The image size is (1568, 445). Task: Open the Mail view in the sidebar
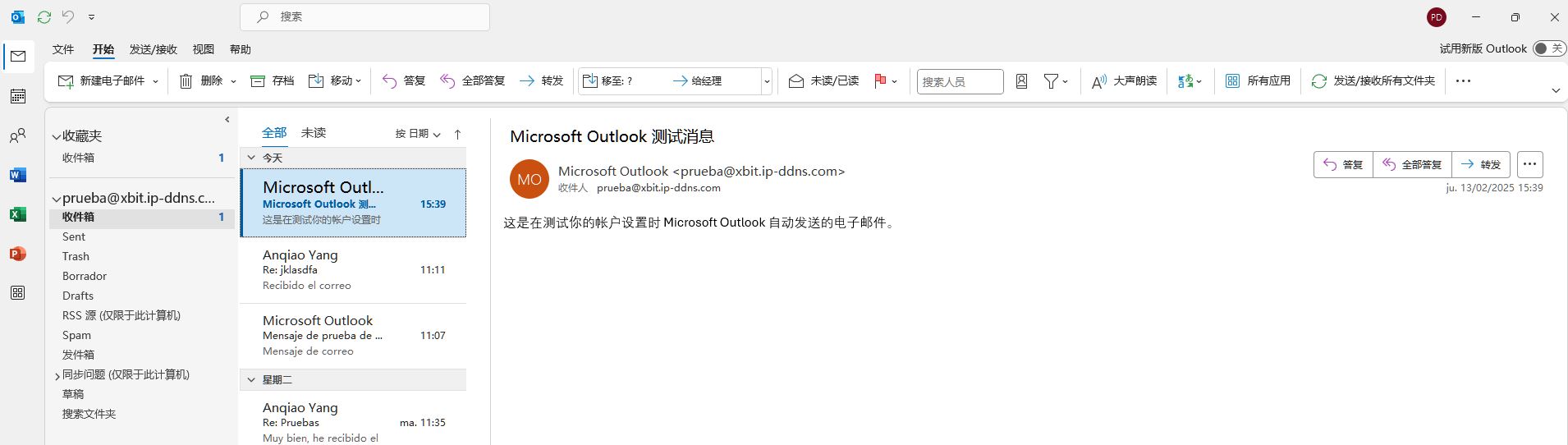18,57
